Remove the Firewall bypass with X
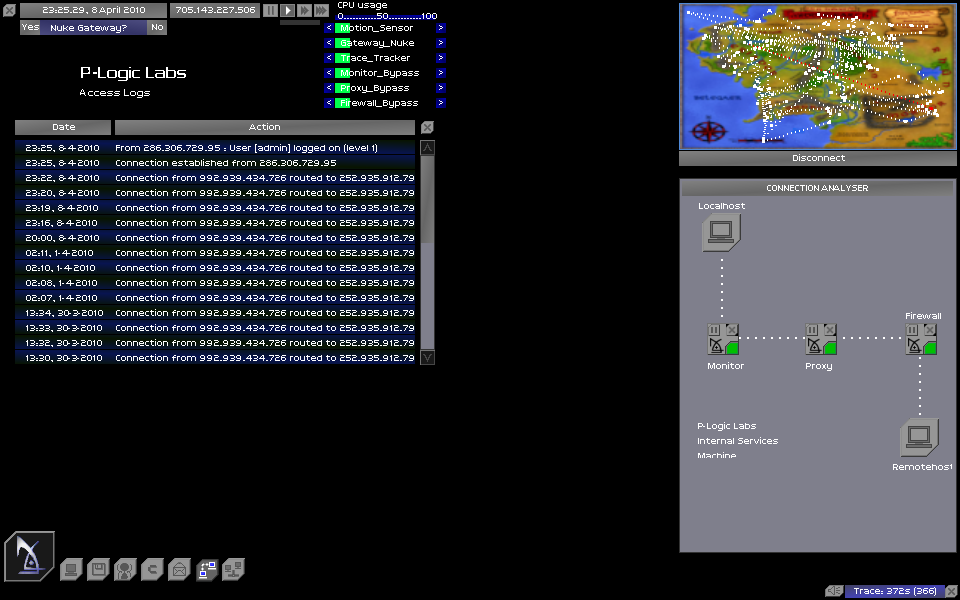 930,329
